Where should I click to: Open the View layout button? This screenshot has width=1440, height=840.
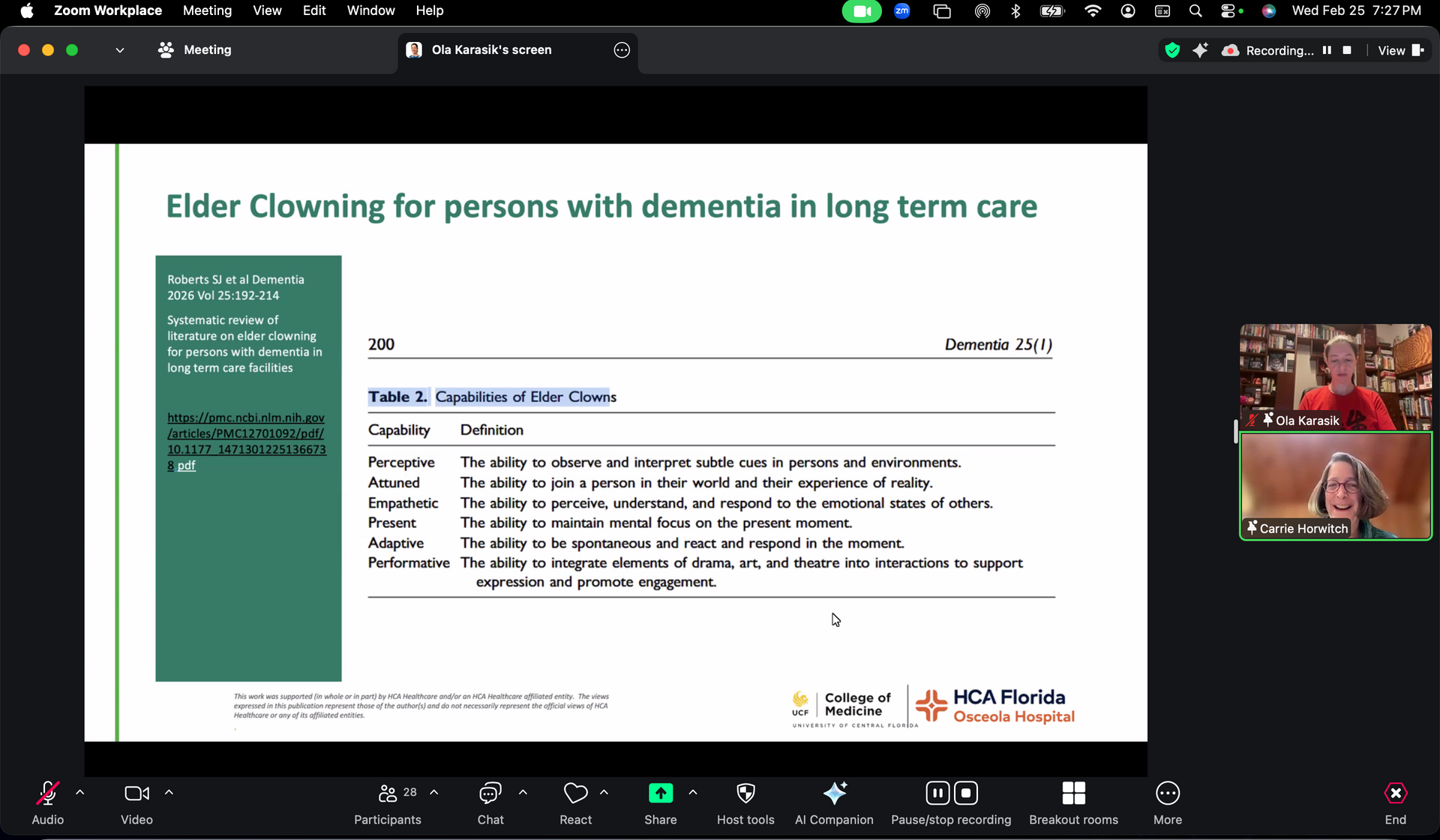pos(1400,50)
